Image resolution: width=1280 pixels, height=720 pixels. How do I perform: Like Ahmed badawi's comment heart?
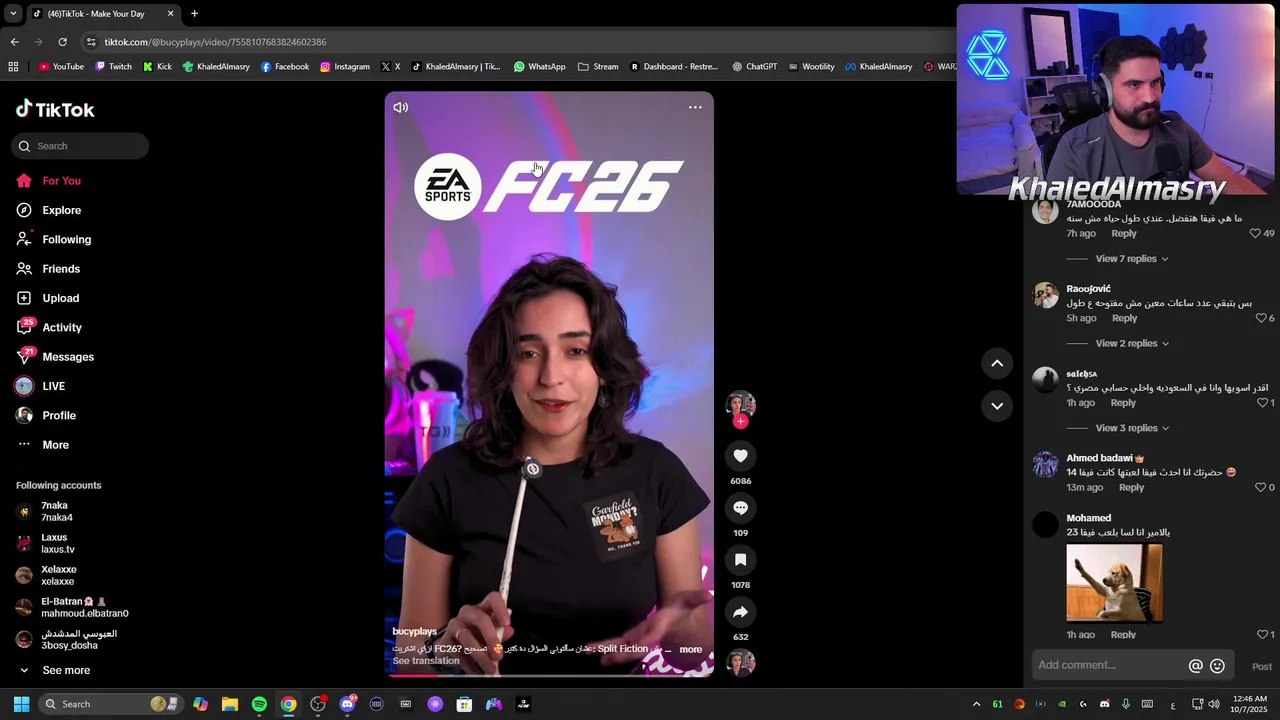[1261, 487]
